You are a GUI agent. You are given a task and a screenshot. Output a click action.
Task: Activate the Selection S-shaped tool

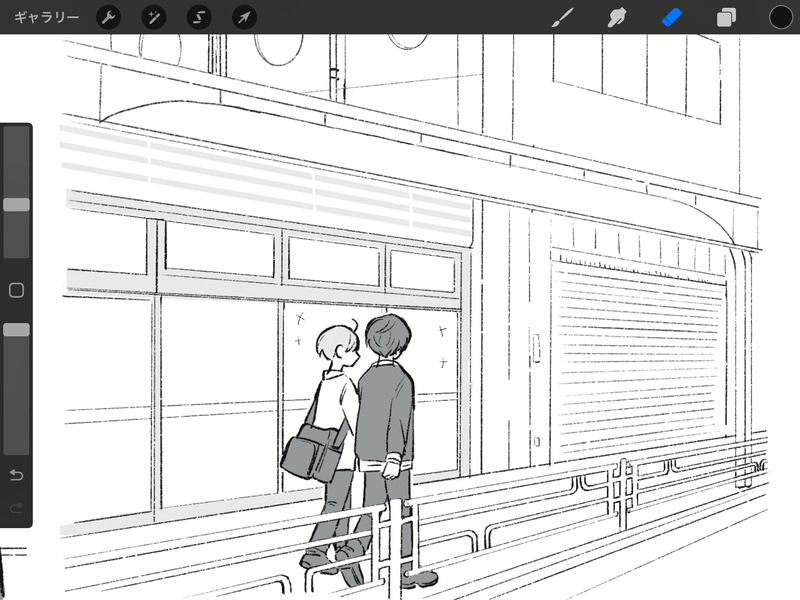(199, 17)
